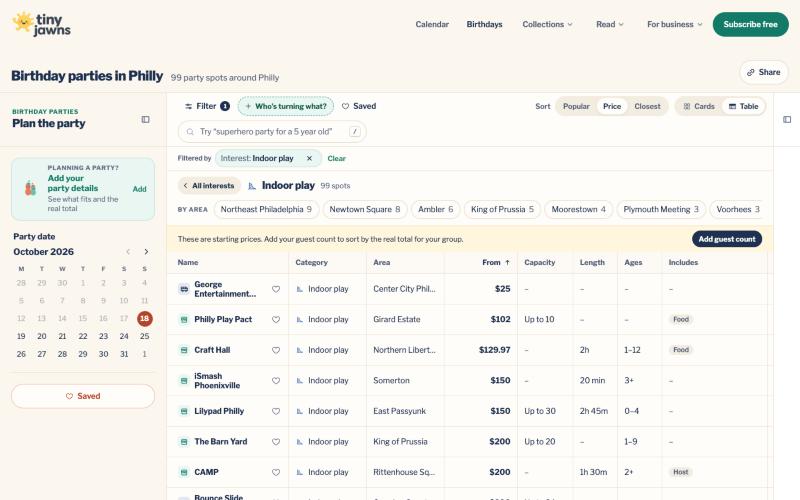Open the George Entertainment row icon
The width and height of the screenshot is (800, 500).
[184, 289]
